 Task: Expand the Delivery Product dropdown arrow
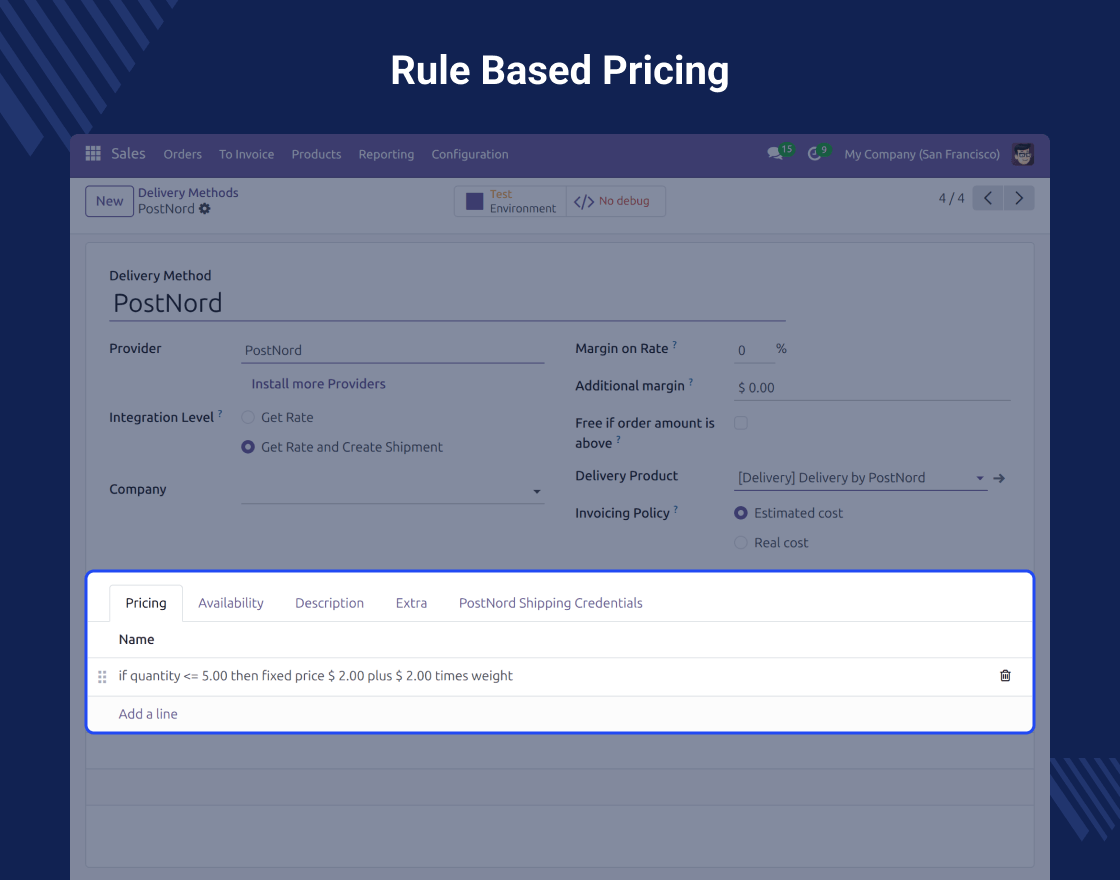pos(980,478)
